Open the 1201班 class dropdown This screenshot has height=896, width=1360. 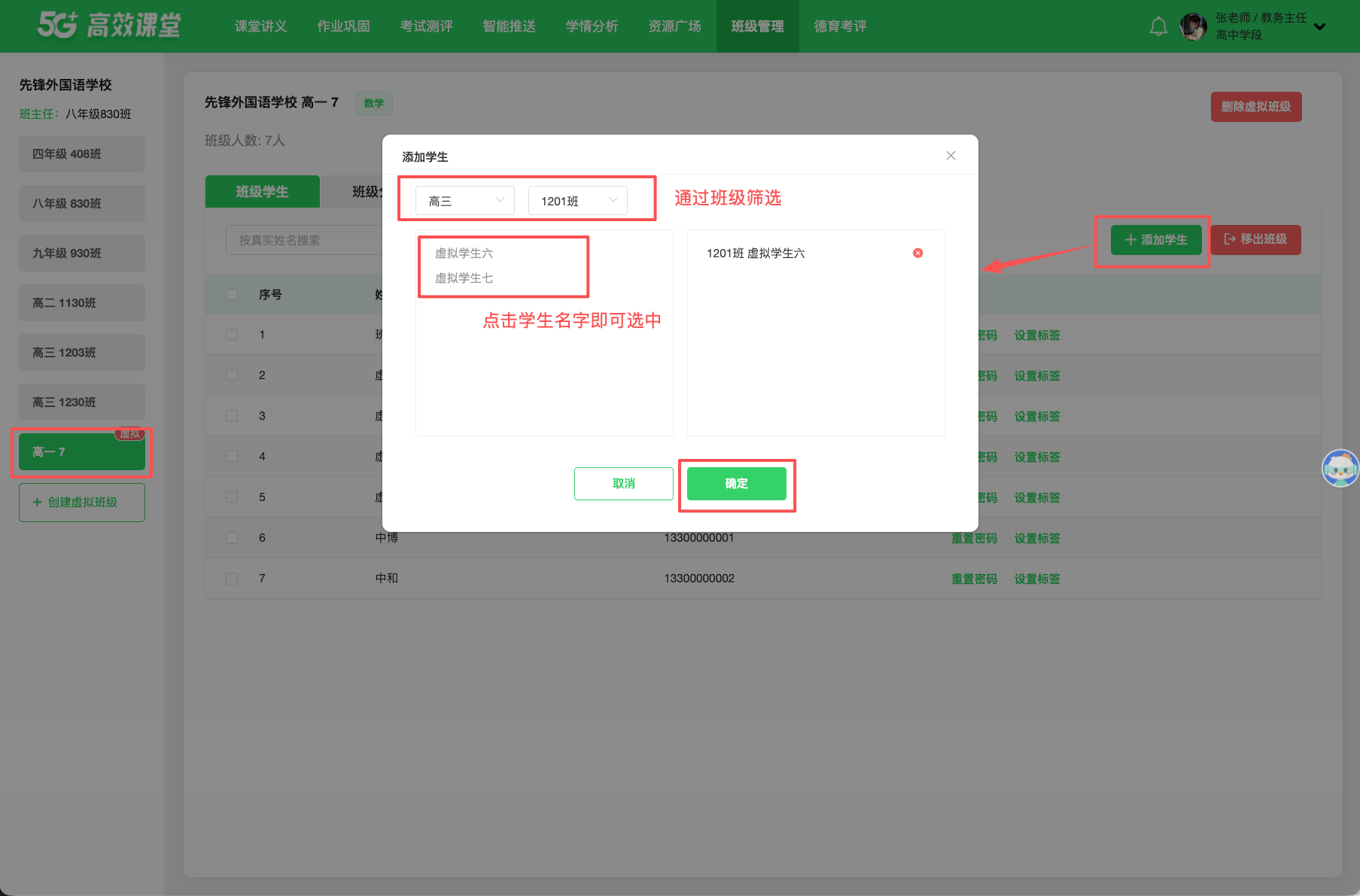578,201
